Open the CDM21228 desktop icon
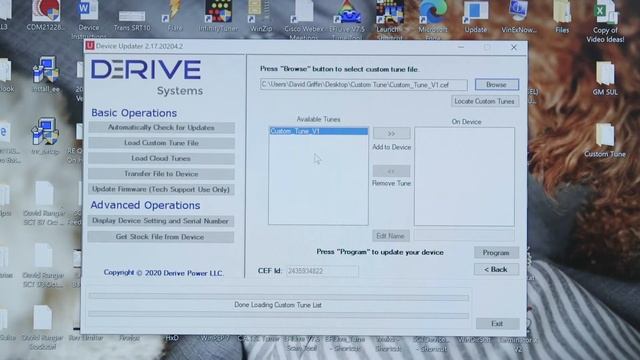 pos(45,16)
